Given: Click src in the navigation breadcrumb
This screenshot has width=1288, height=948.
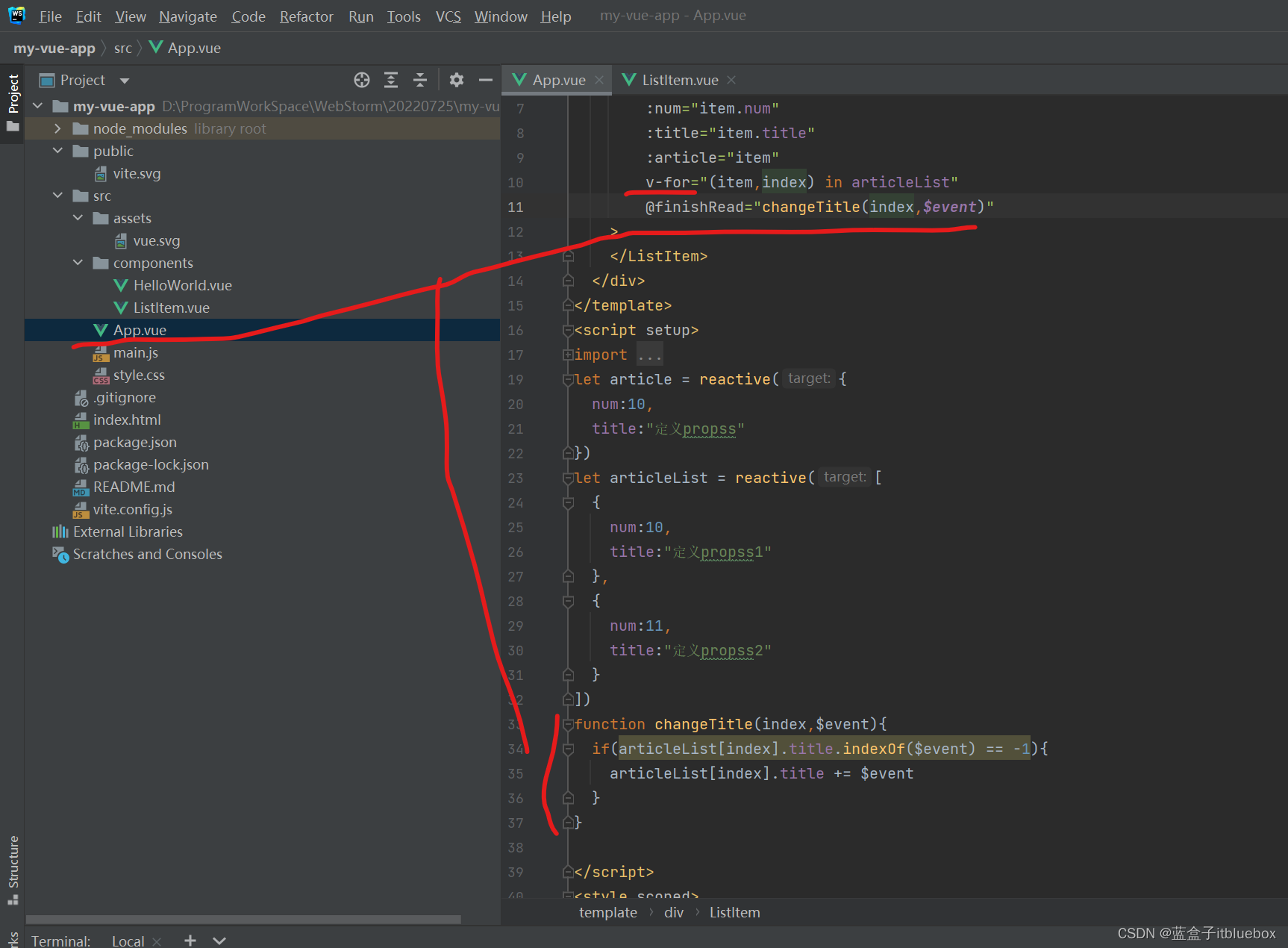Looking at the screenshot, I should click(123, 48).
